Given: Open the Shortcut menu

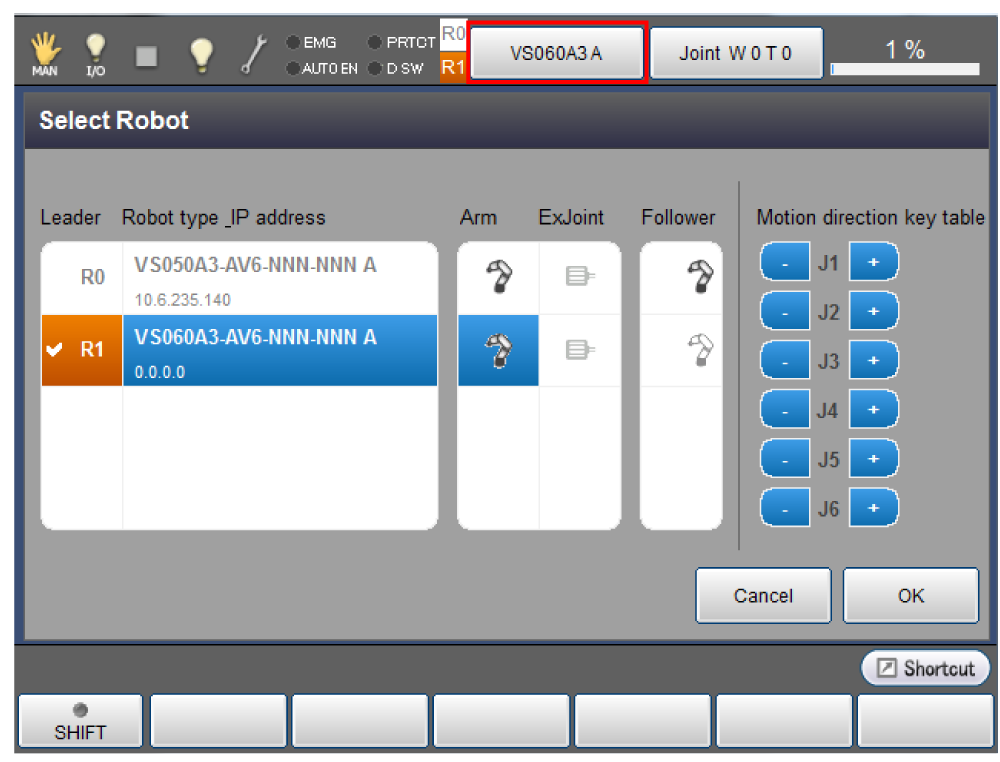Looking at the screenshot, I should pyautogui.click(x=926, y=668).
